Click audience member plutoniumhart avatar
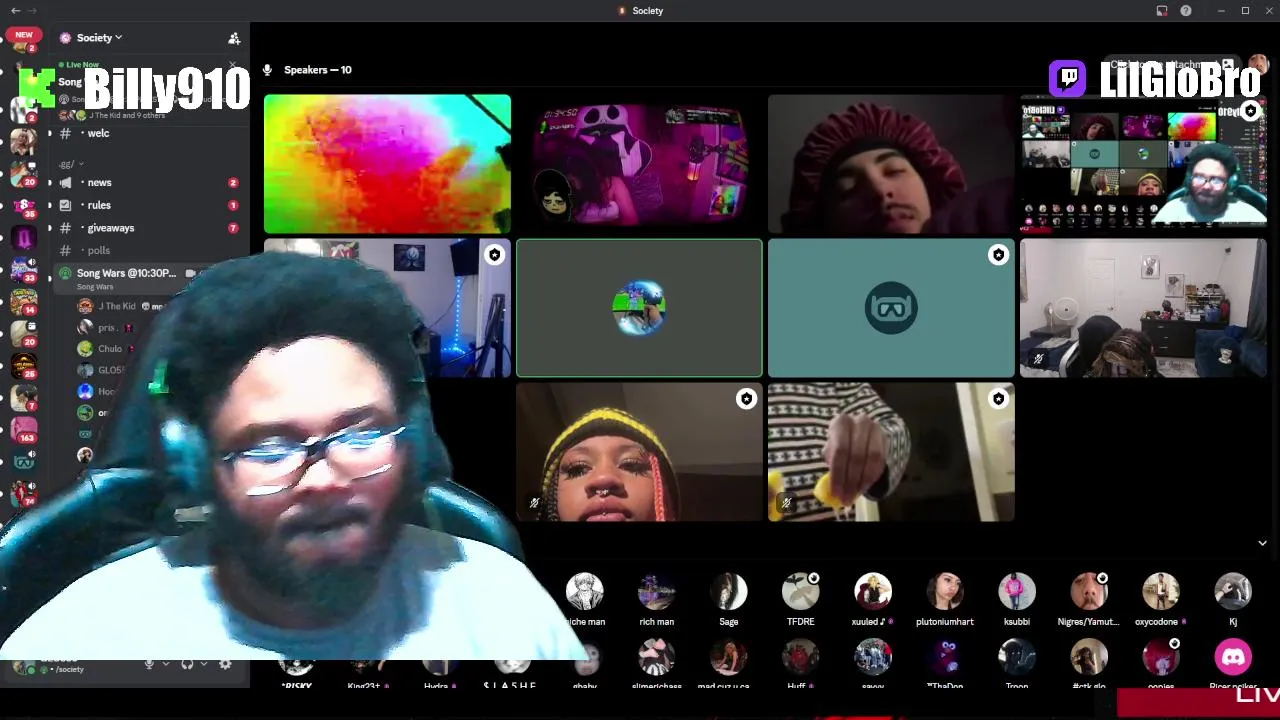The height and width of the screenshot is (720, 1280). point(945,592)
